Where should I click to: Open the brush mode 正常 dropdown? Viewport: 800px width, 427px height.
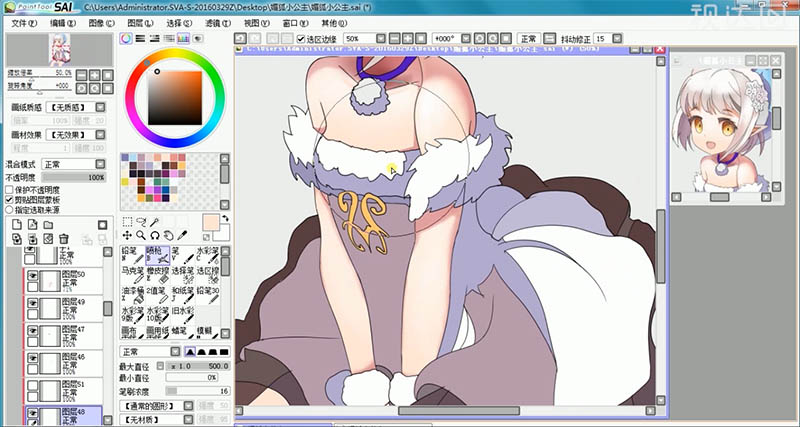pos(175,351)
